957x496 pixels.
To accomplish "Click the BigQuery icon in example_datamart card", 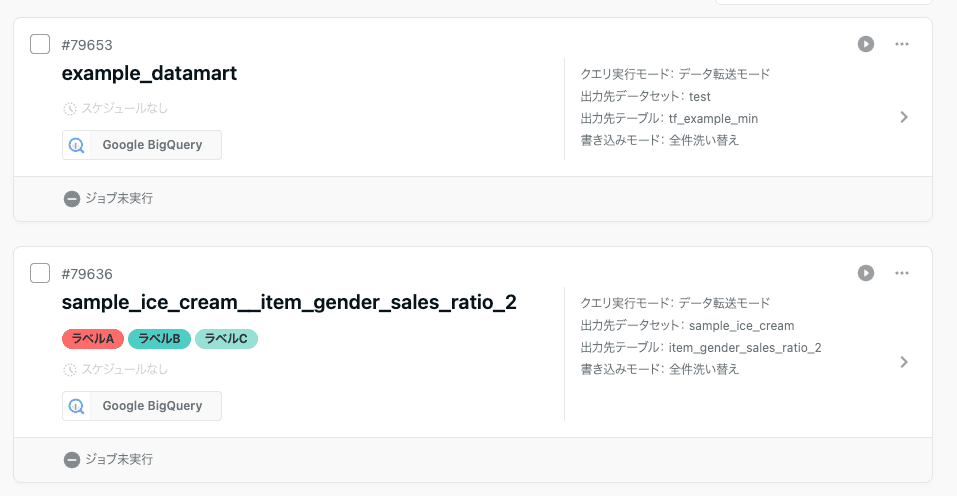I will pyautogui.click(x=77, y=145).
